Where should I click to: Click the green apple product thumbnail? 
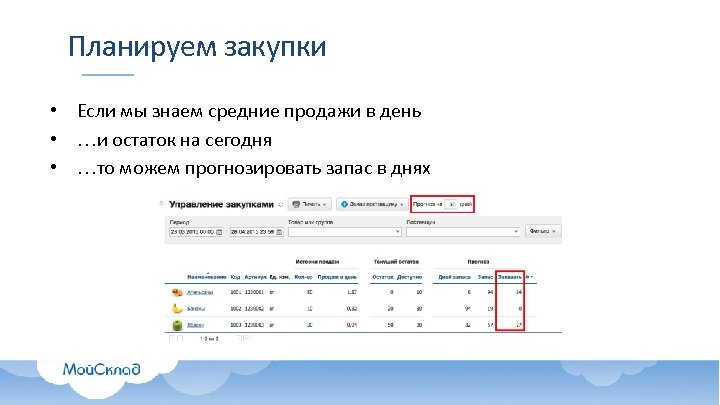click(177, 325)
